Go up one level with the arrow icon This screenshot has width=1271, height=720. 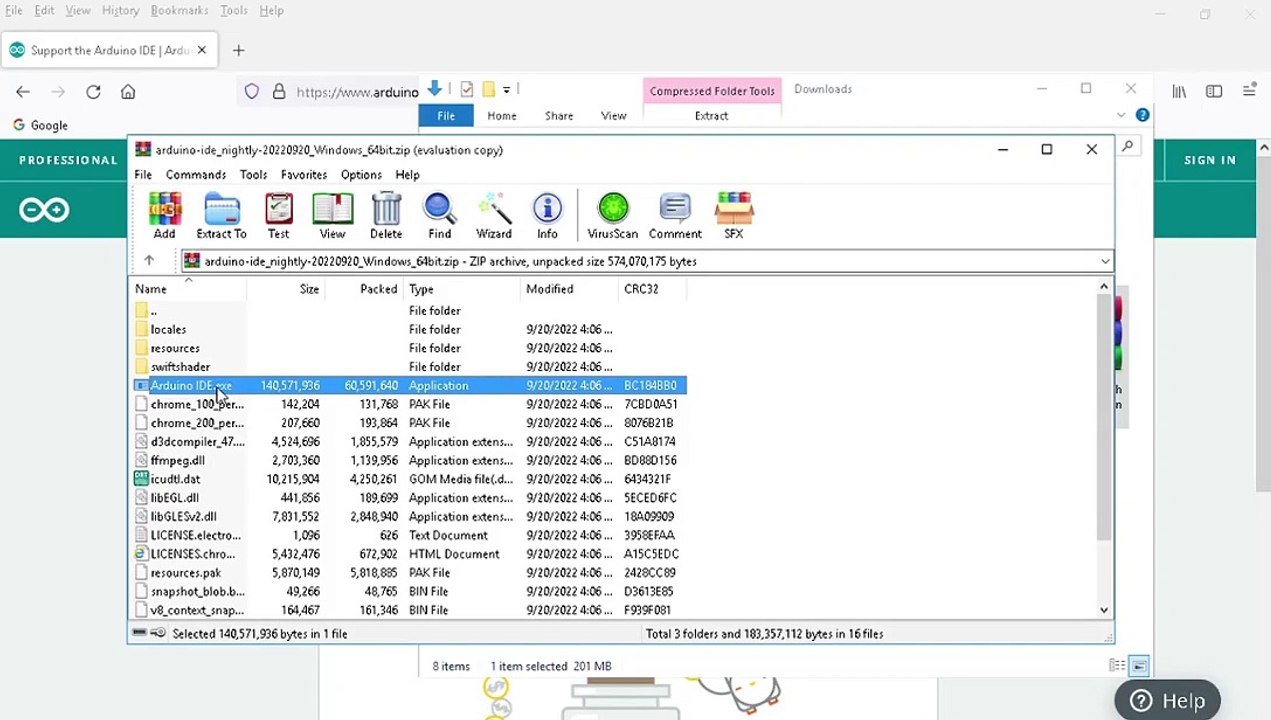click(x=148, y=261)
